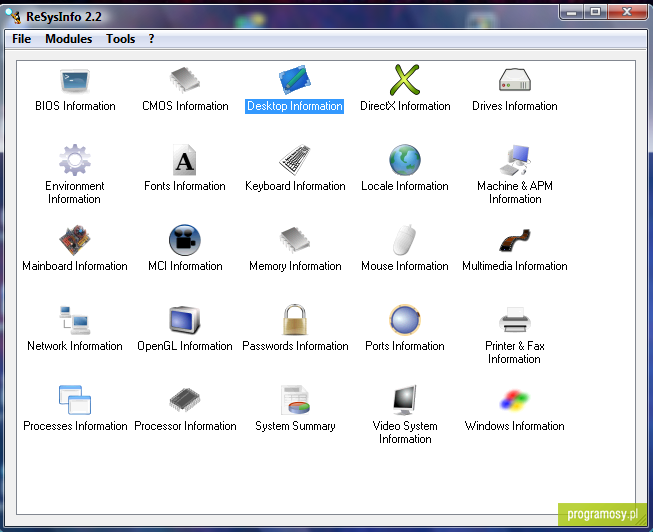Click the 'OpenGL Information' text label
This screenshot has height=532, width=653.
tap(185, 346)
